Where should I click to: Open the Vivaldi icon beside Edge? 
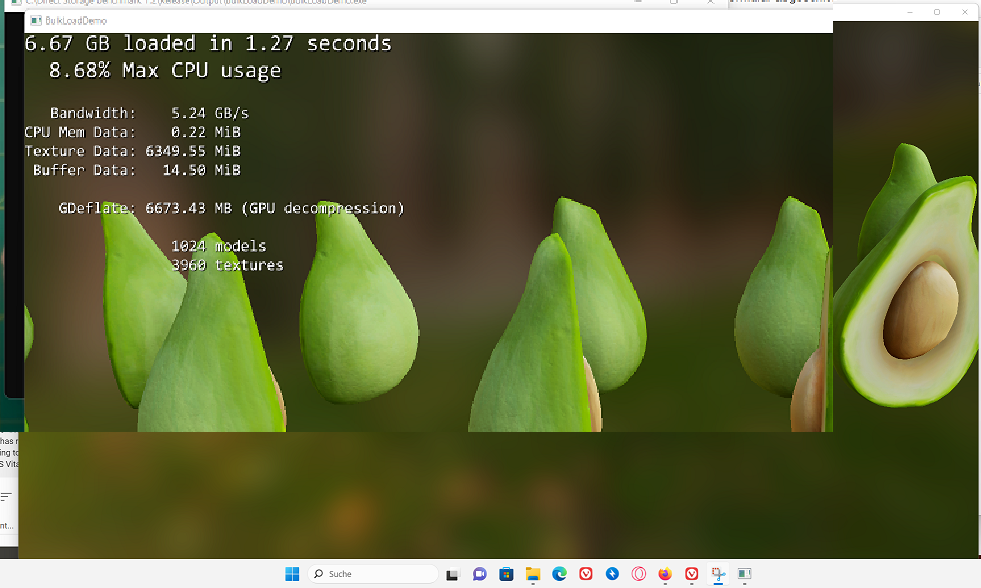[x=586, y=574]
